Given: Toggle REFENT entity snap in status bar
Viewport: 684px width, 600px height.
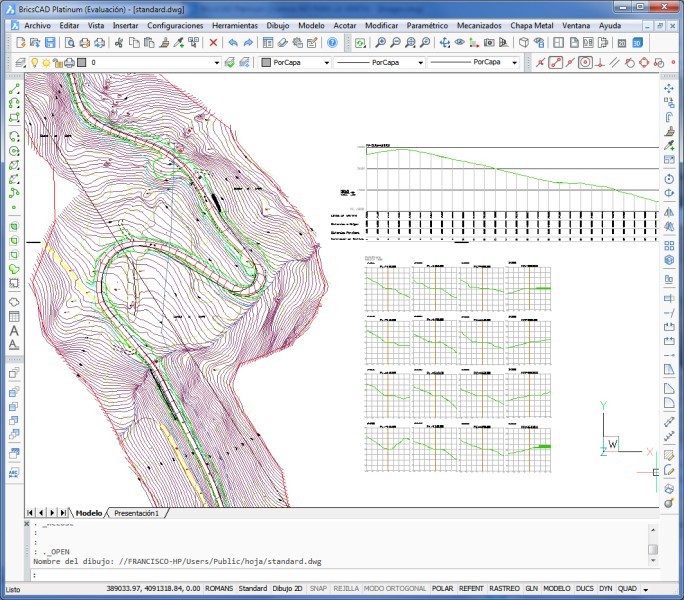Looking at the screenshot, I should click(x=472, y=589).
